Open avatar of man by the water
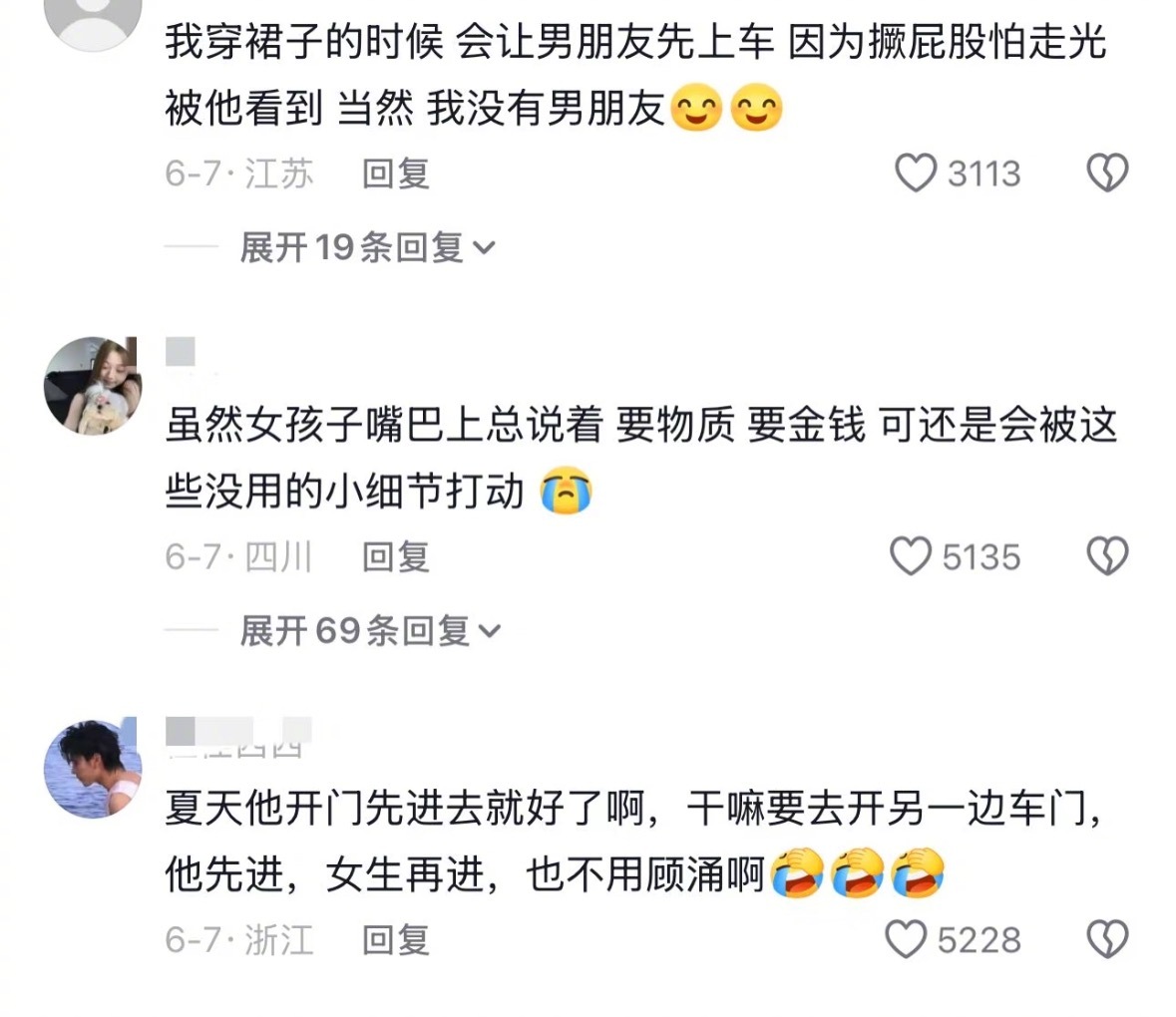The width and height of the screenshot is (1176, 1017). [x=93, y=768]
